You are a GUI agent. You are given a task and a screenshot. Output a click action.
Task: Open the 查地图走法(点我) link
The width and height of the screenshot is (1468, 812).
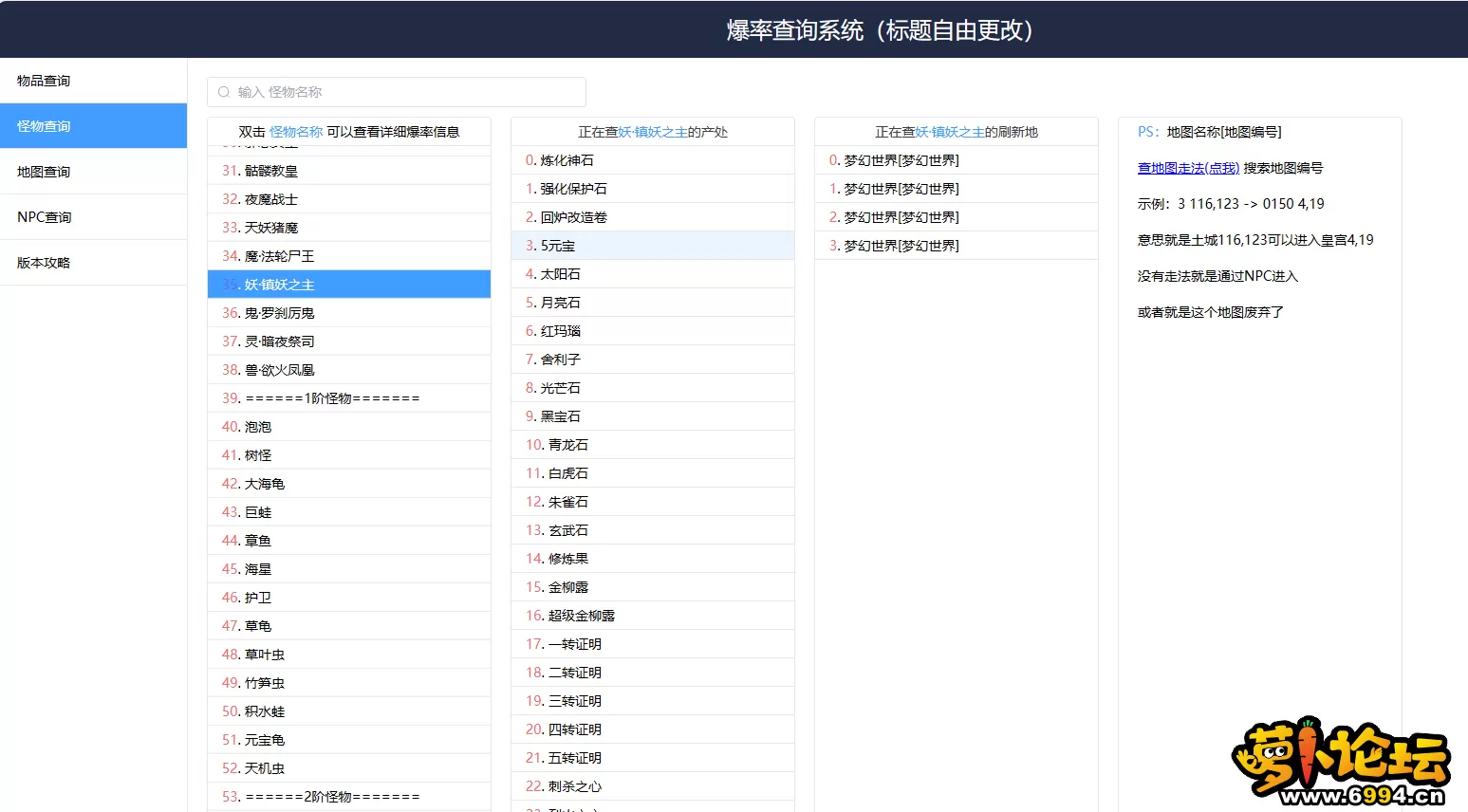coord(1188,168)
